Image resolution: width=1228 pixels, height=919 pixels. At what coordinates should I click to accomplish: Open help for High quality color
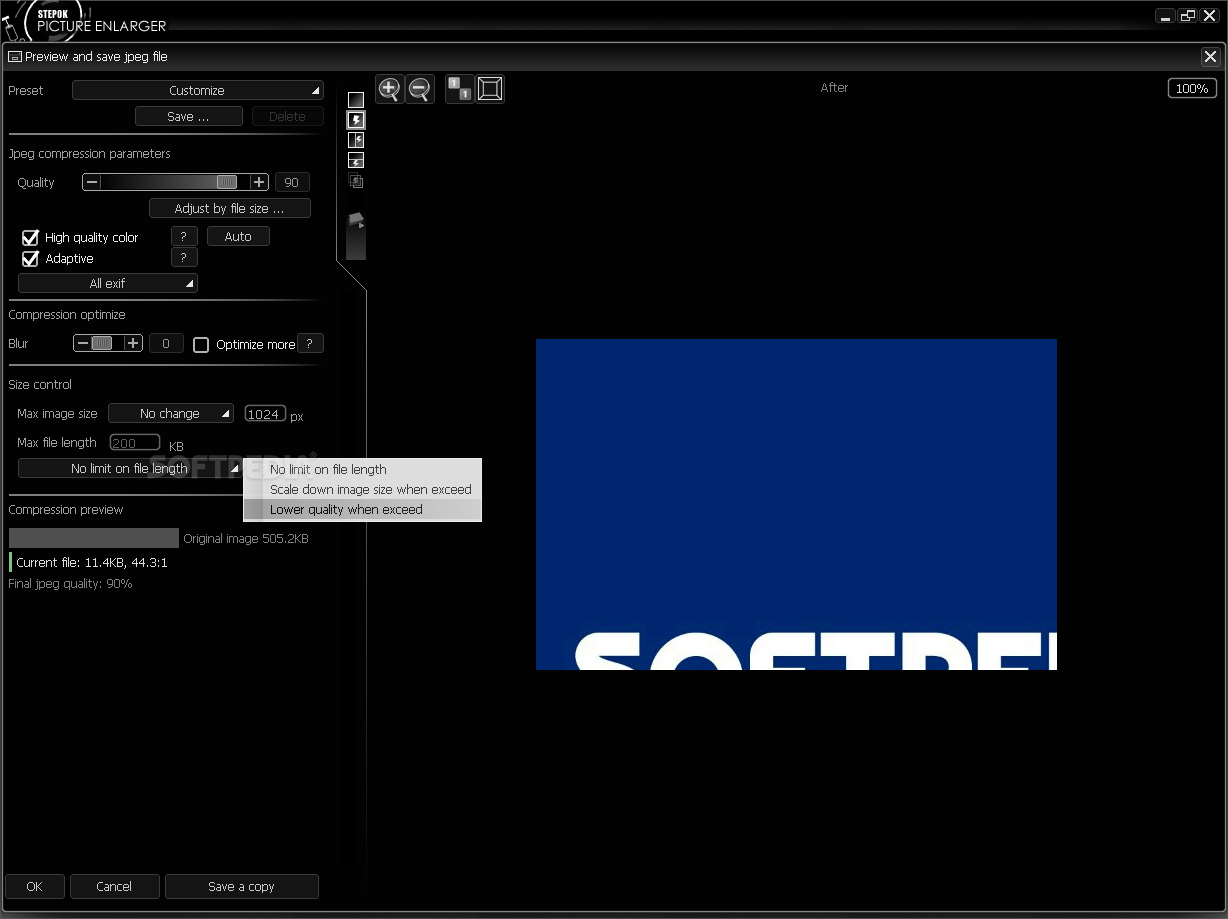tap(183, 237)
